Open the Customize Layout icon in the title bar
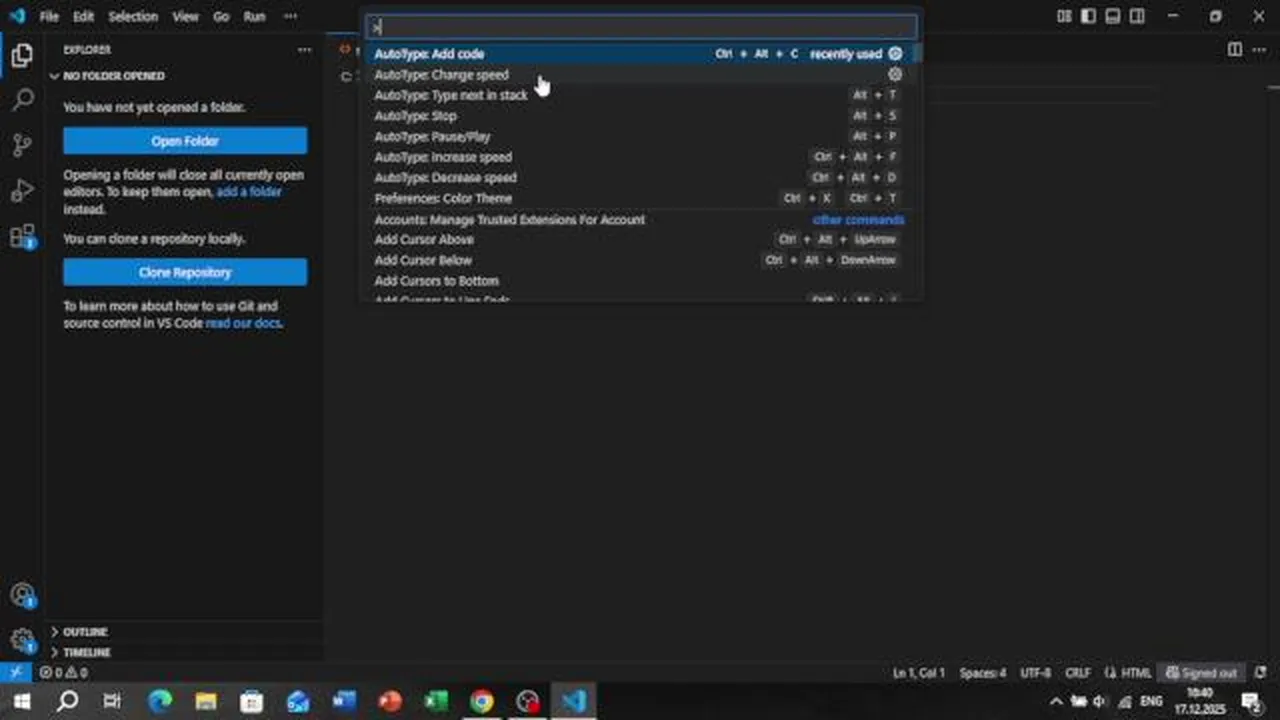Screen dimensions: 1280x720 (x=1064, y=16)
